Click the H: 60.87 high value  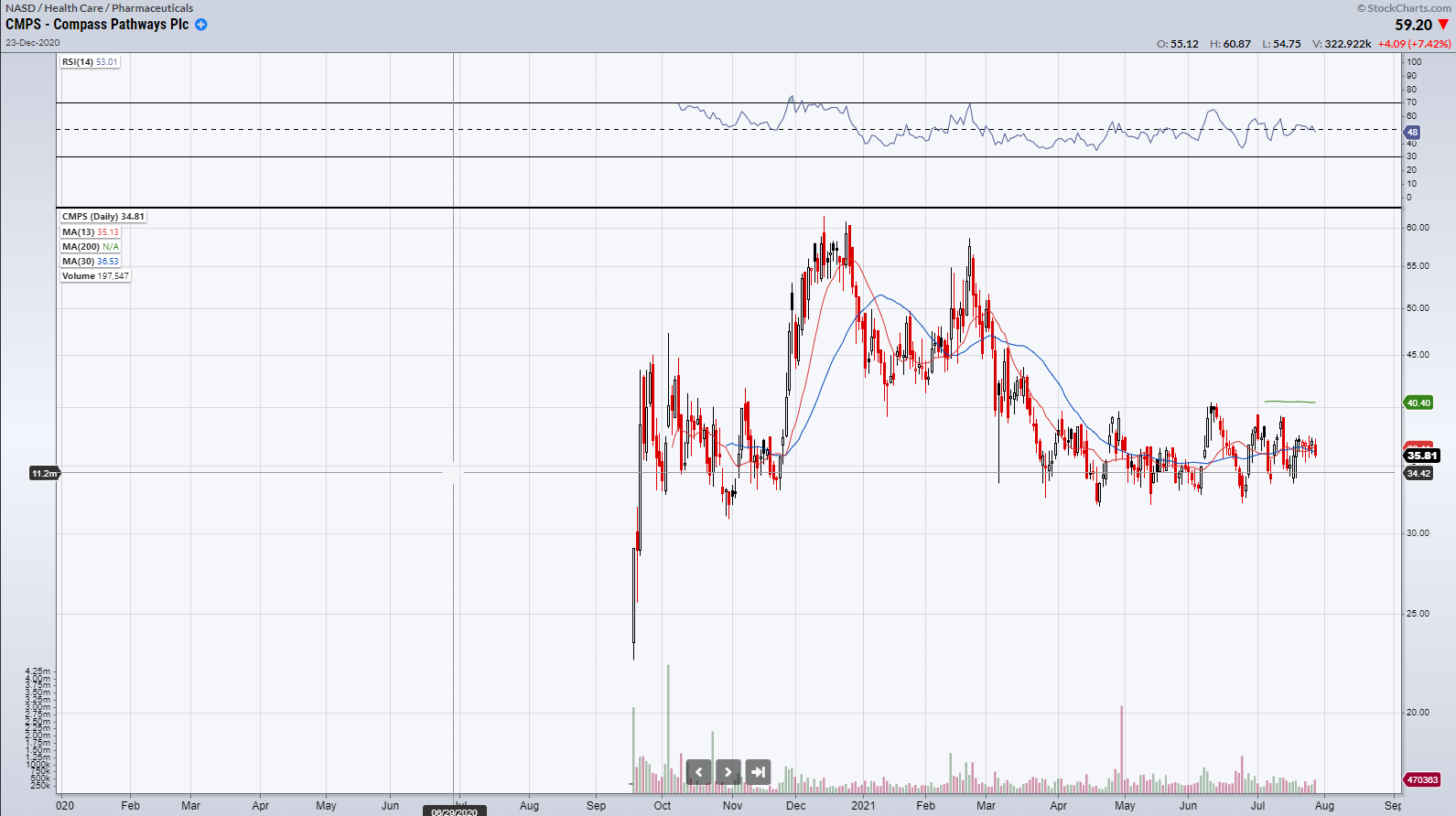pyautogui.click(x=1230, y=44)
